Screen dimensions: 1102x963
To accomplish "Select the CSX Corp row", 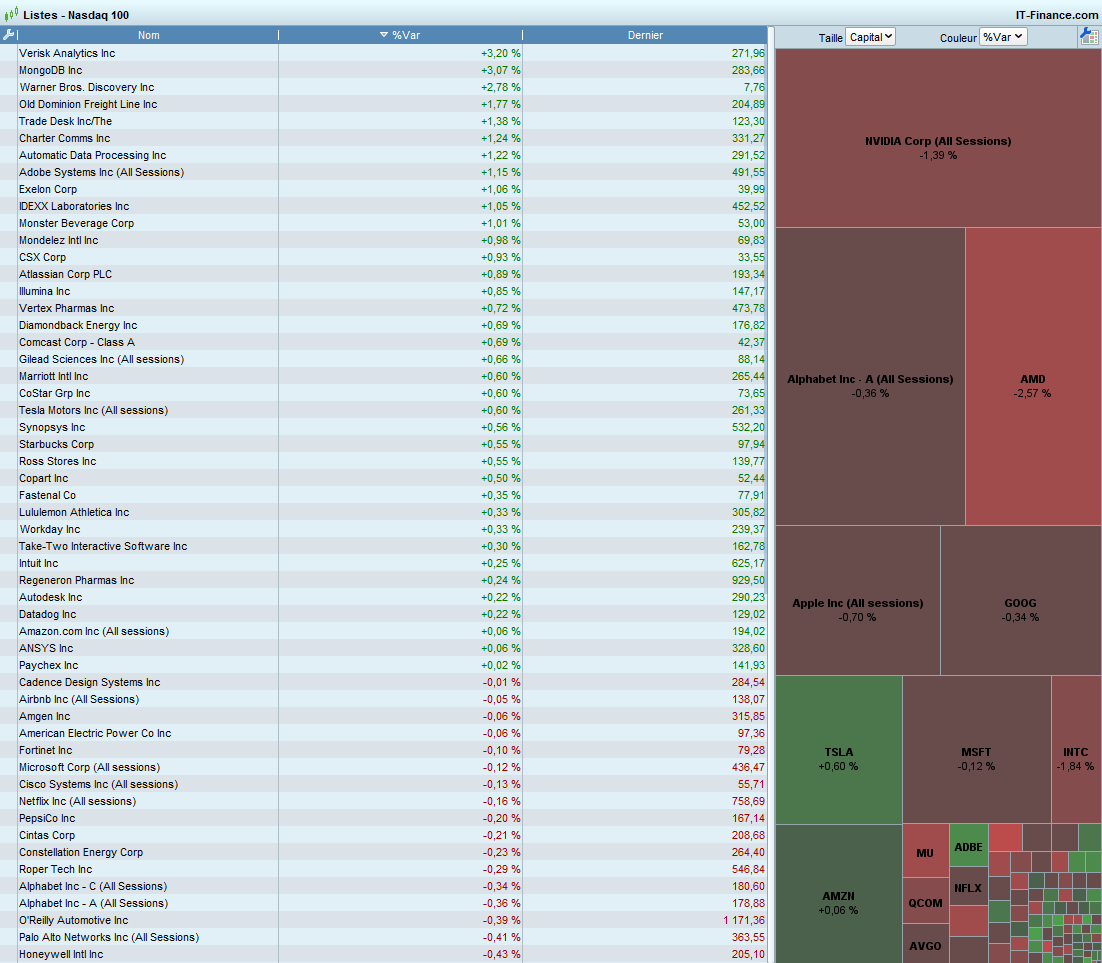I will pos(383,257).
